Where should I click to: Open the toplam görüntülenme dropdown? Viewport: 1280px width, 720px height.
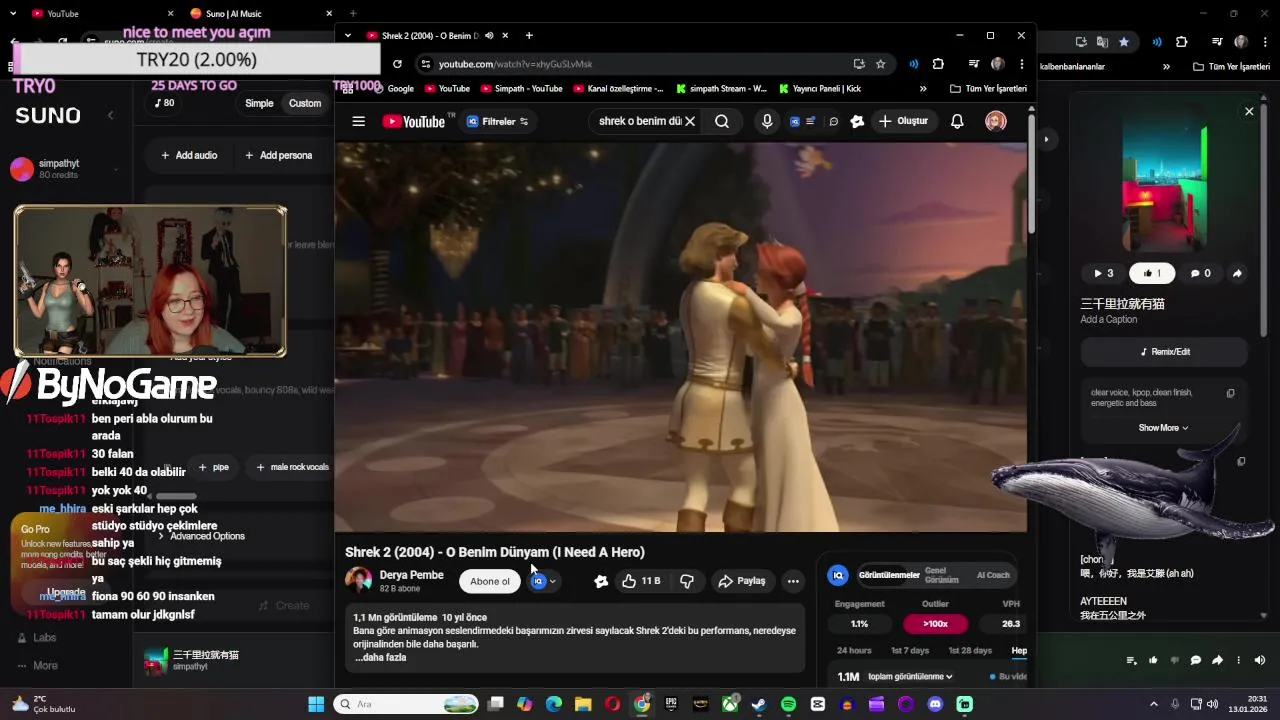coord(910,677)
